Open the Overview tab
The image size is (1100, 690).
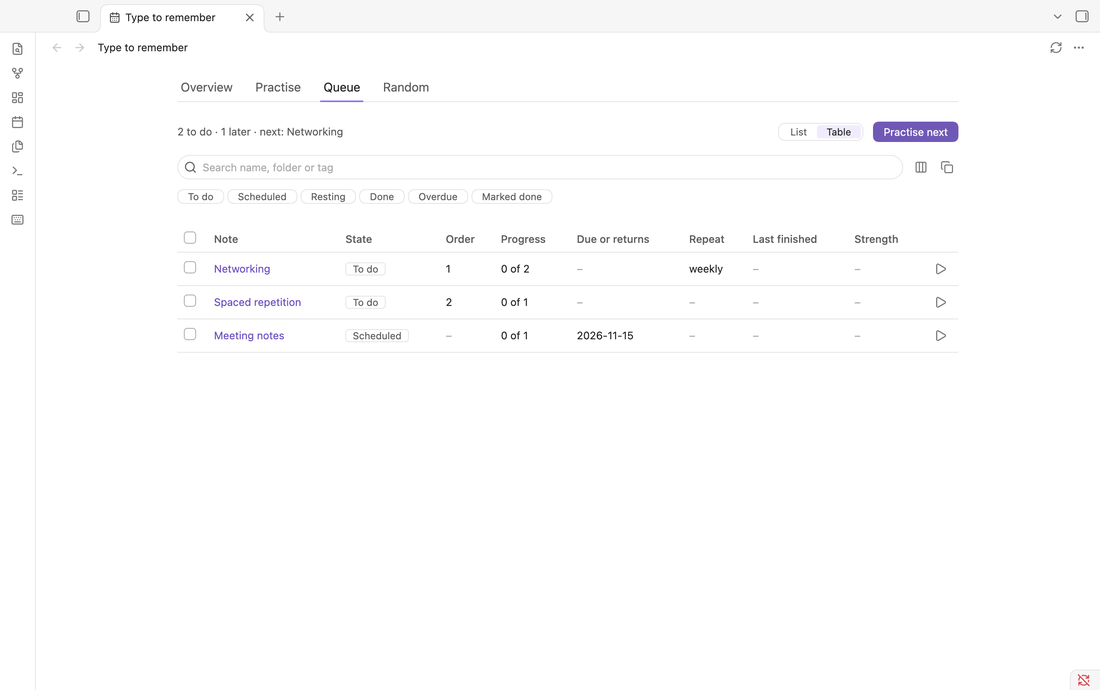pyautogui.click(x=206, y=88)
